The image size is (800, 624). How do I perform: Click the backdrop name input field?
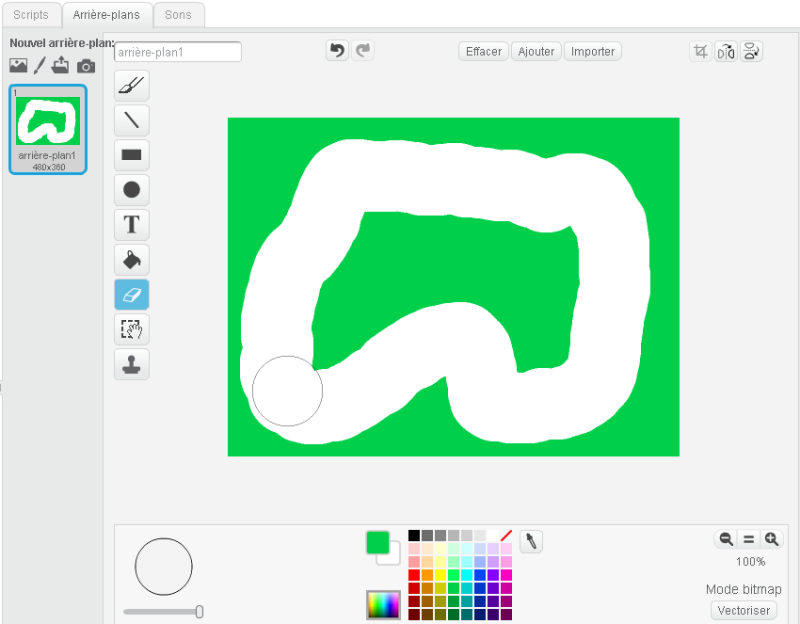[178, 52]
